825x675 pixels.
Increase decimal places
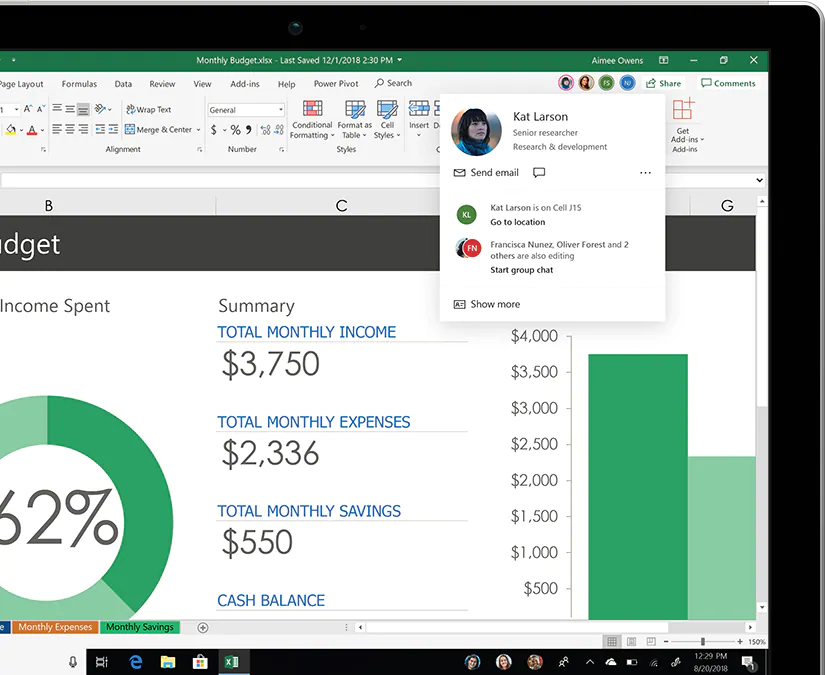pyautogui.click(x=265, y=129)
